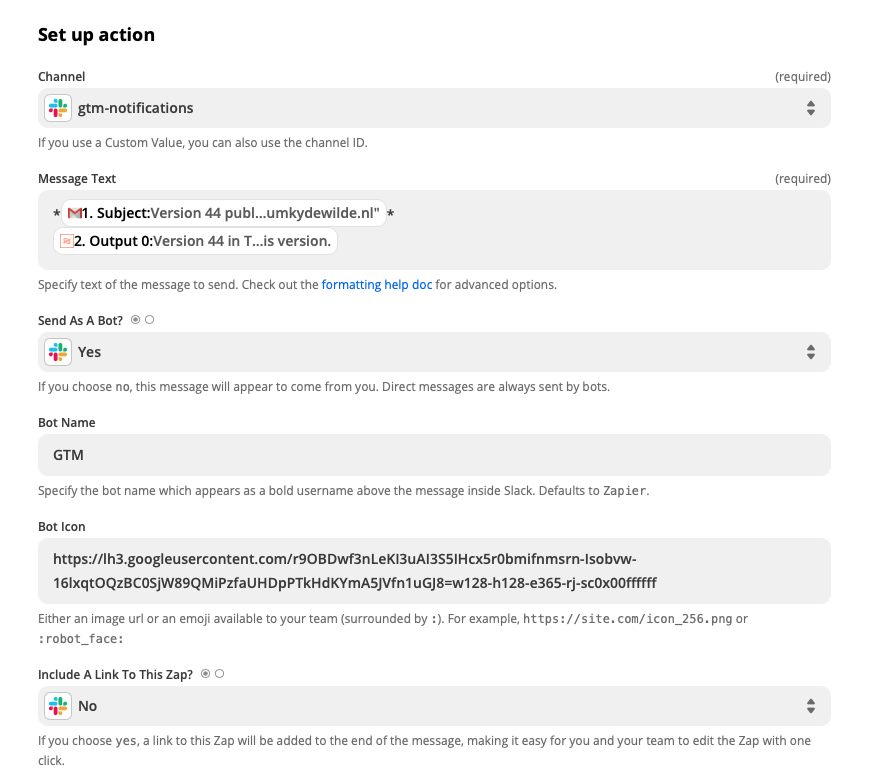Viewport: 871px width, 782px height.
Task: Click the gtm-notifications channel value
Action: (135, 108)
